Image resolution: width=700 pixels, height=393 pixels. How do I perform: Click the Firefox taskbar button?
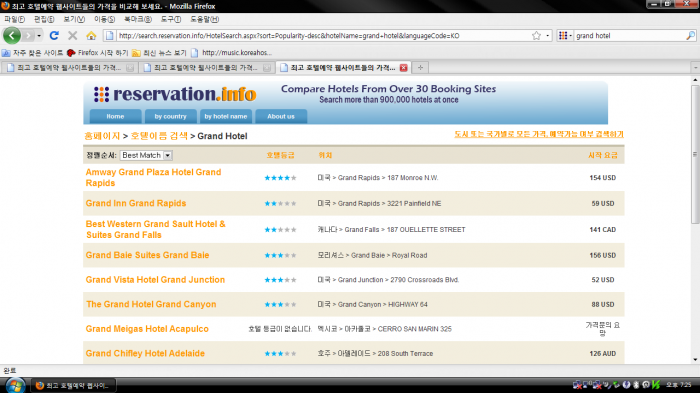(x=73, y=385)
